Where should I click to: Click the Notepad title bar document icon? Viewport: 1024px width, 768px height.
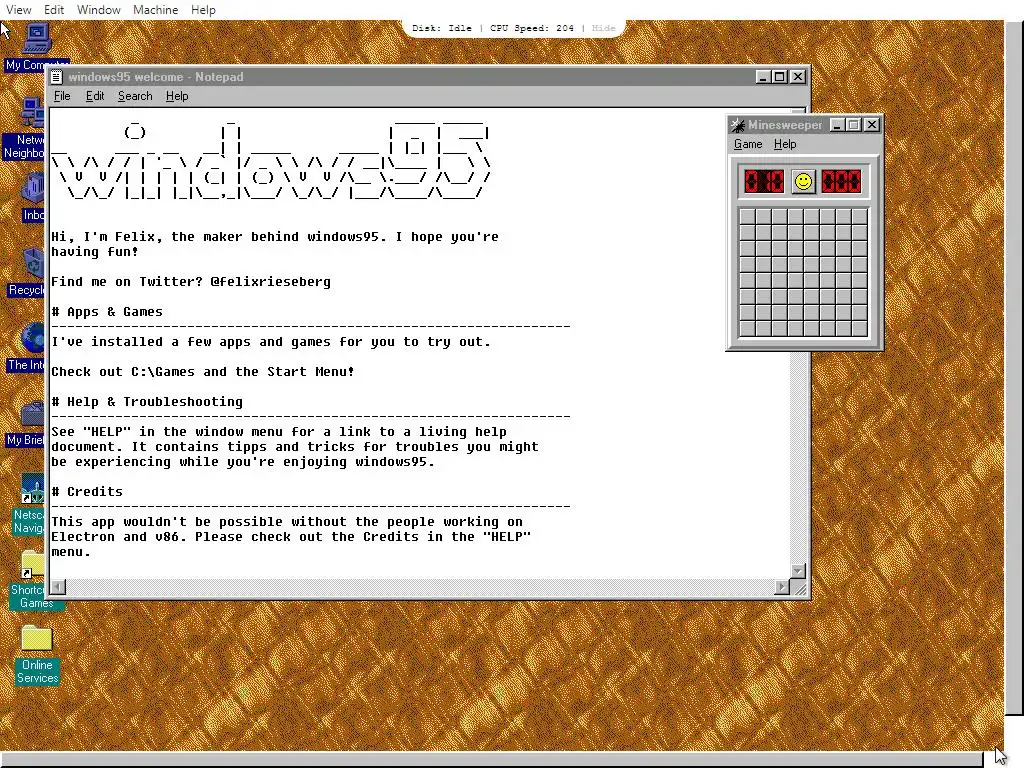click(57, 77)
